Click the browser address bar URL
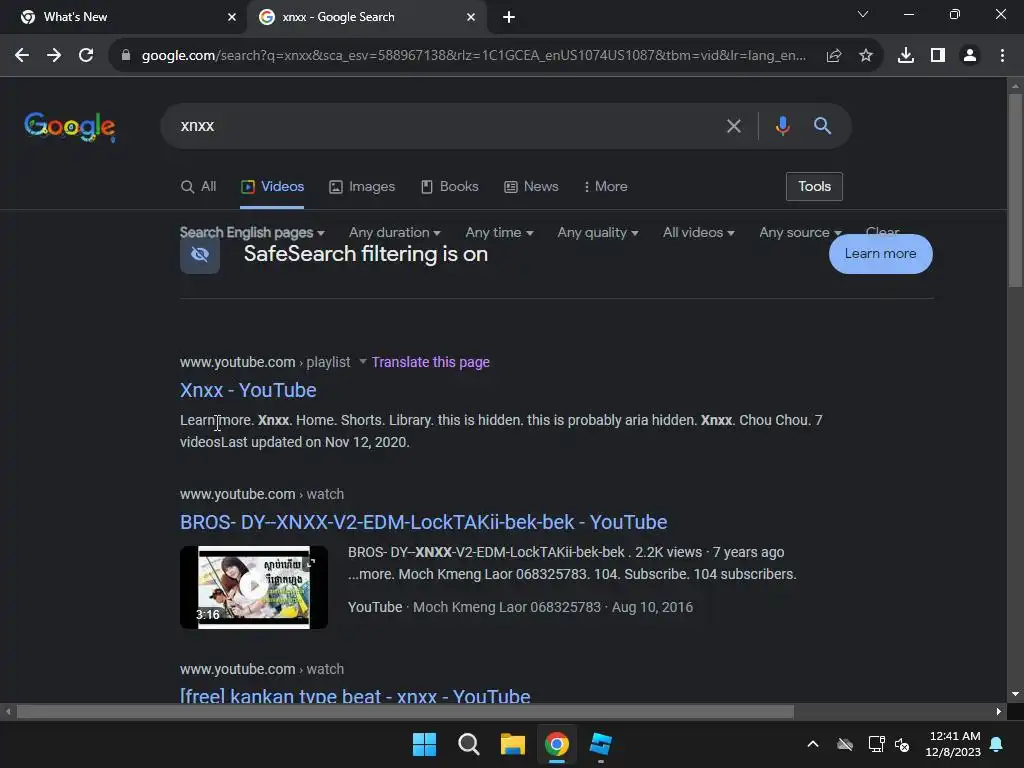This screenshot has height=768, width=1024. pyautogui.click(x=473, y=56)
